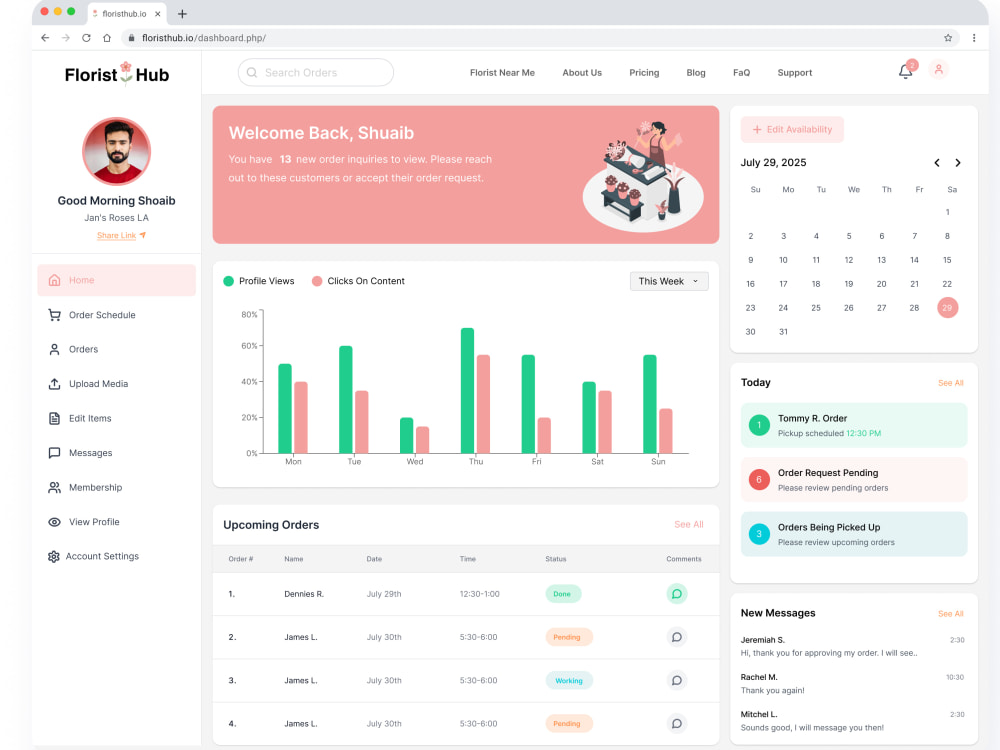Image resolution: width=1000 pixels, height=750 pixels.
Task: Click the floristhub.io browser tab
Action: pos(127,13)
